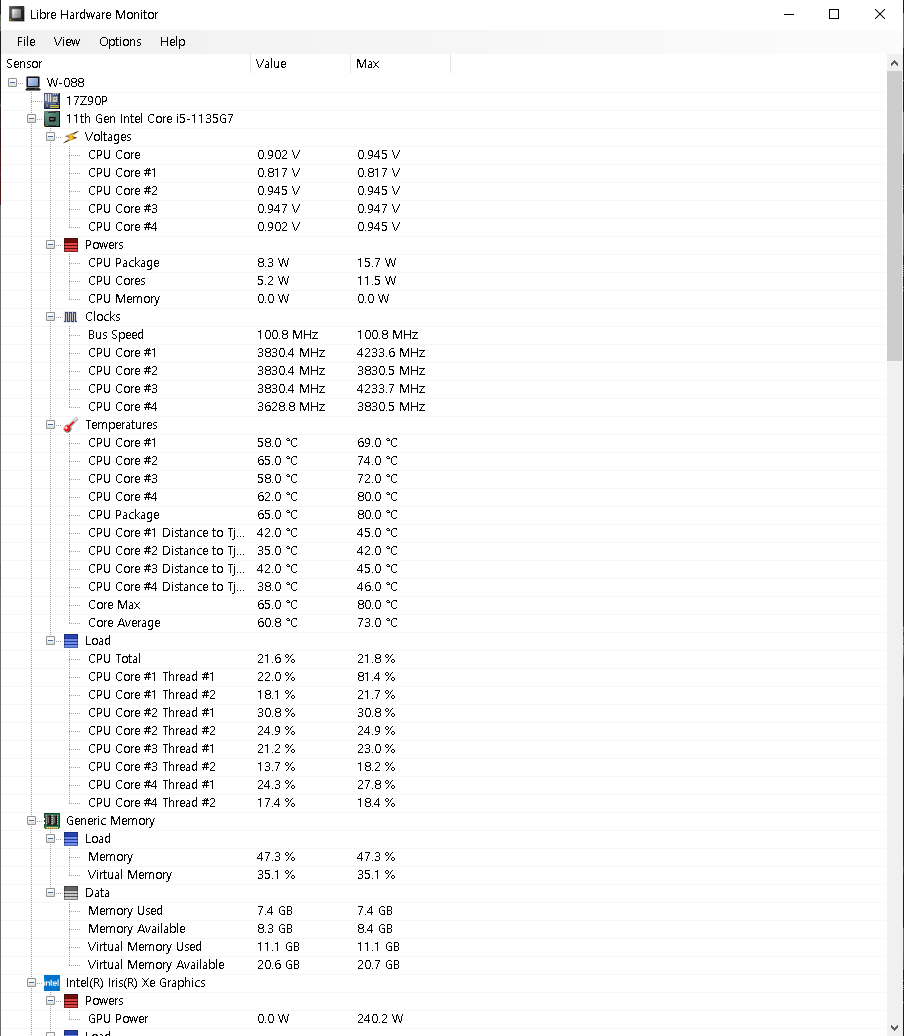
Task: Select the Memory Available row
Action: [x=443, y=929]
